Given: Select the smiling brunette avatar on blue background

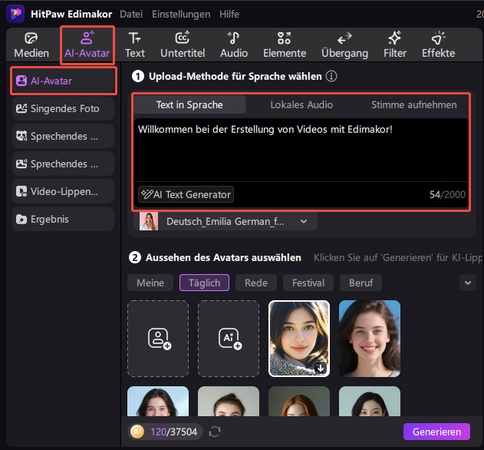Looking at the screenshot, I should [x=370, y=339].
